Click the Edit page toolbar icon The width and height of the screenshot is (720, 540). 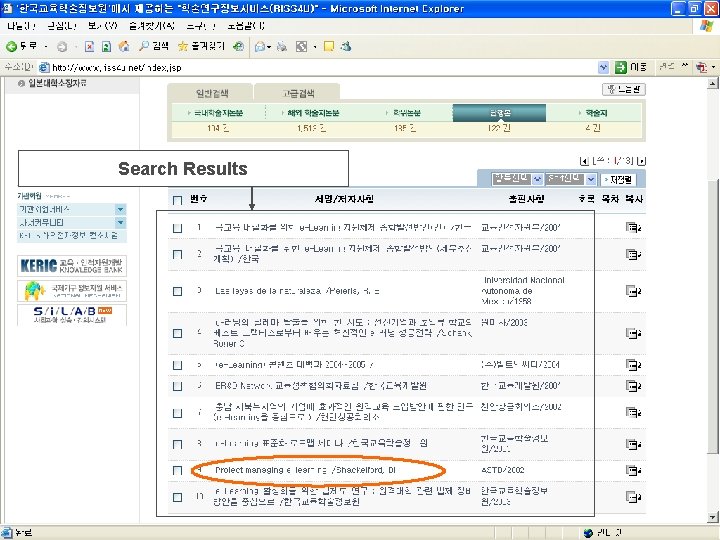(301, 46)
